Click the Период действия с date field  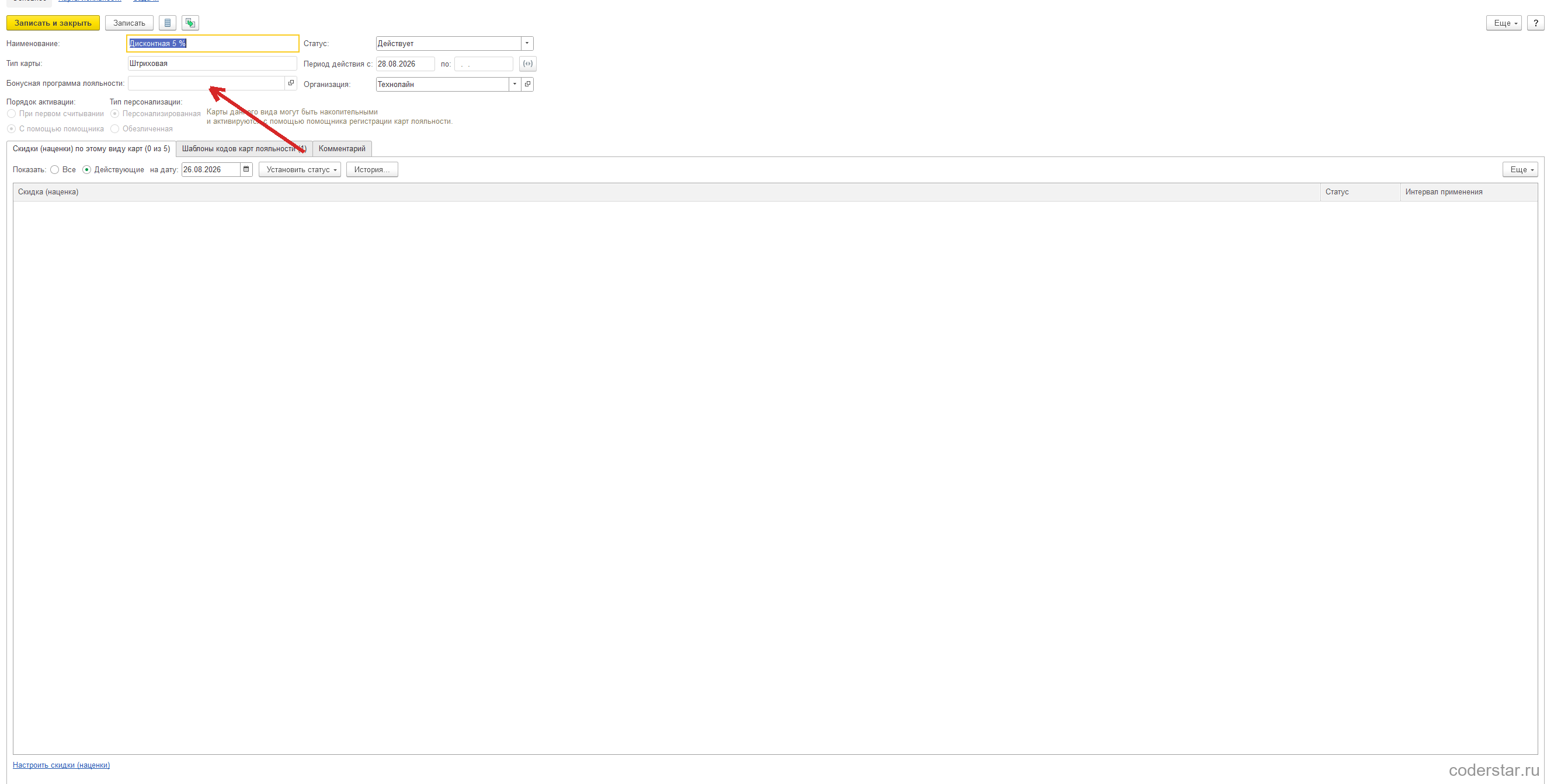pos(405,64)
